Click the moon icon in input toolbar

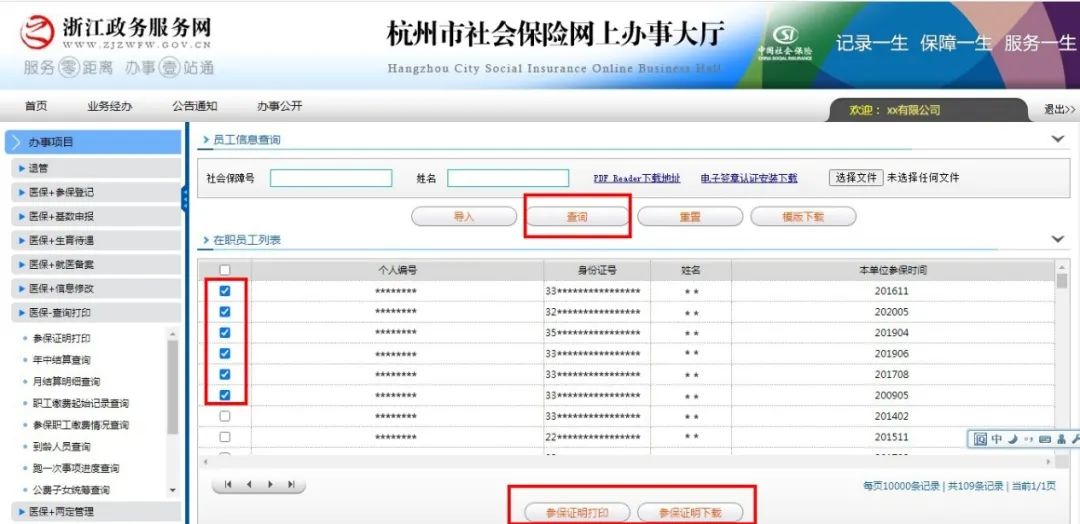1012,439
